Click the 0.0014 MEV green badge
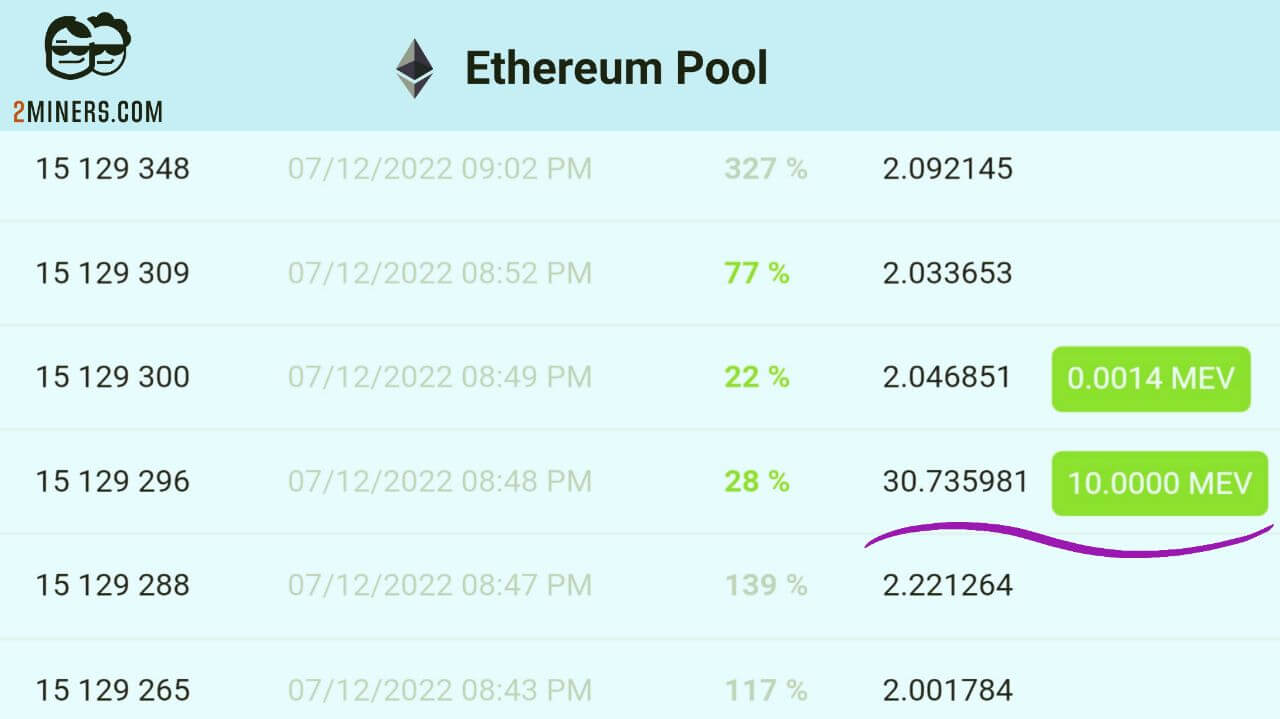 [x=1151, y=379]
